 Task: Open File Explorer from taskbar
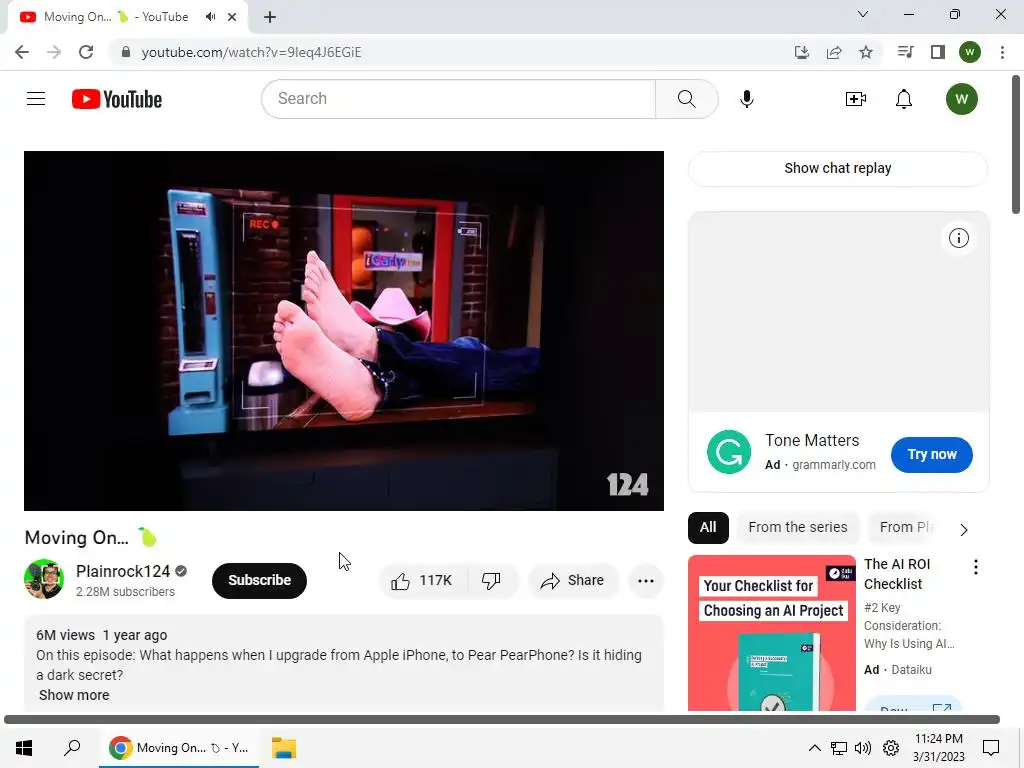click(284, 748)
